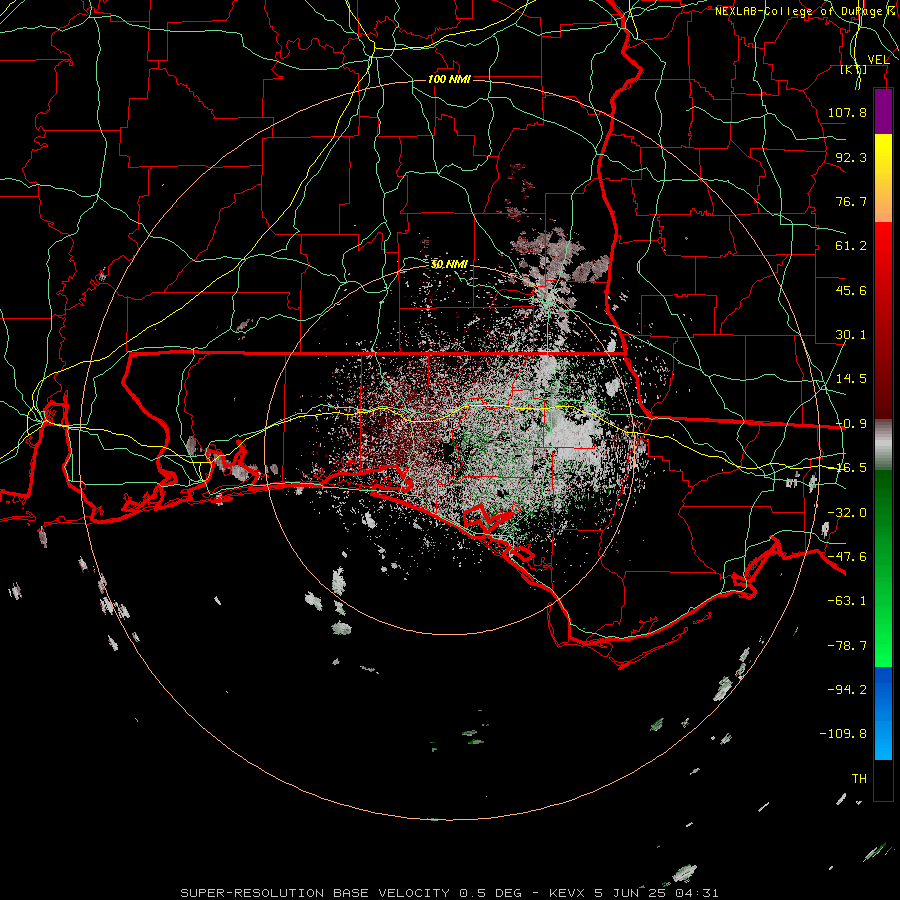The image size is (900, 900).
Task: Click the Super-Resolution Base Velocity caption
Action: point(449,893)
